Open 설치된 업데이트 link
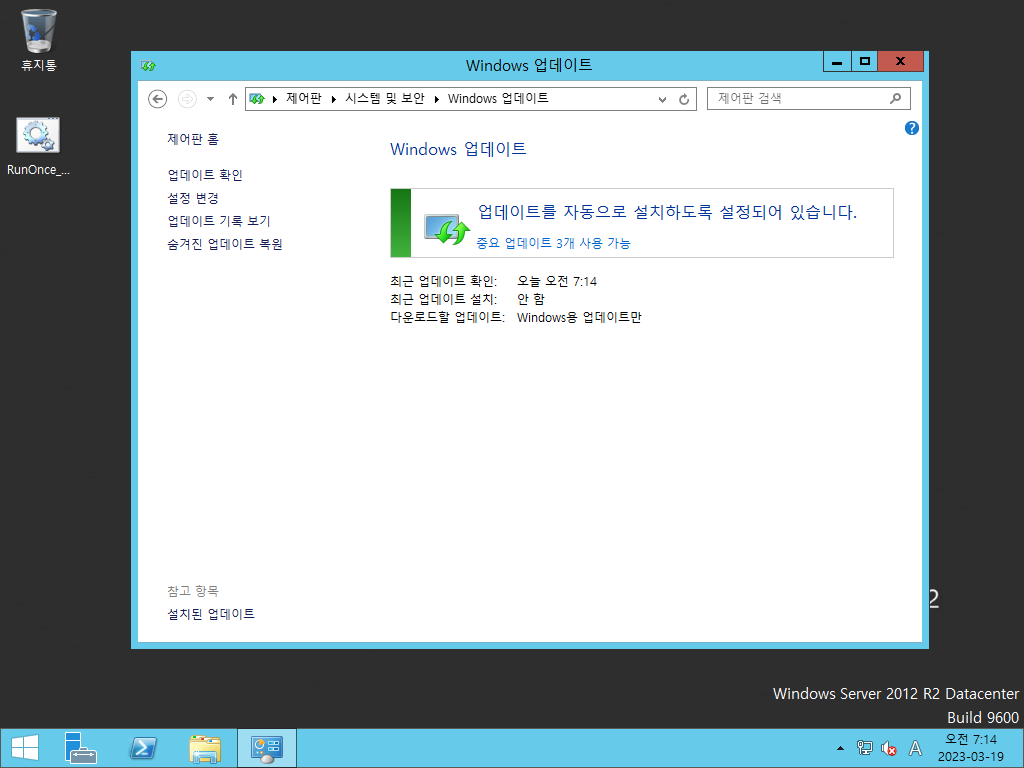The image size is (1024, 768). [211, 614]
